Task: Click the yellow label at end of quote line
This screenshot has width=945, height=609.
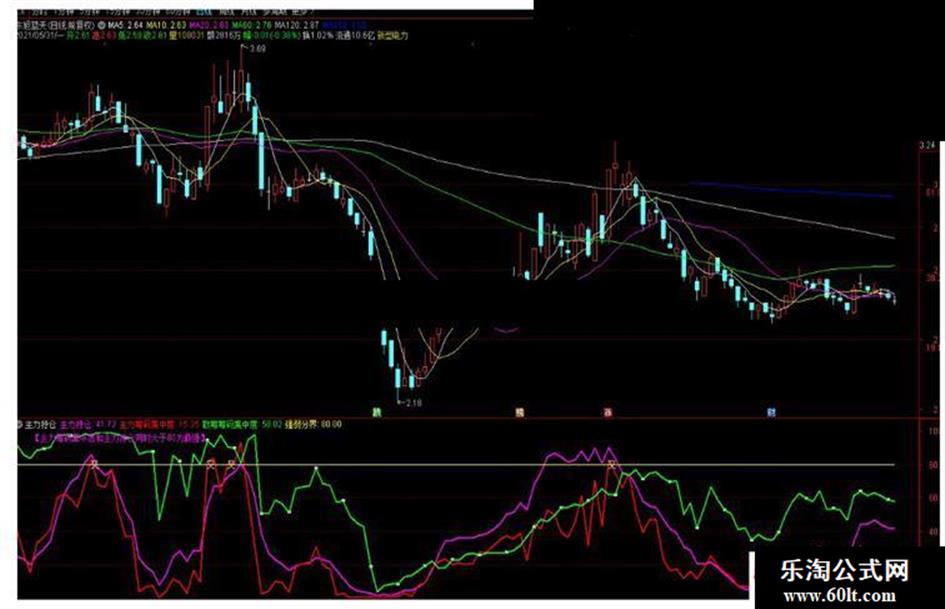Action: tap(392, 36)
